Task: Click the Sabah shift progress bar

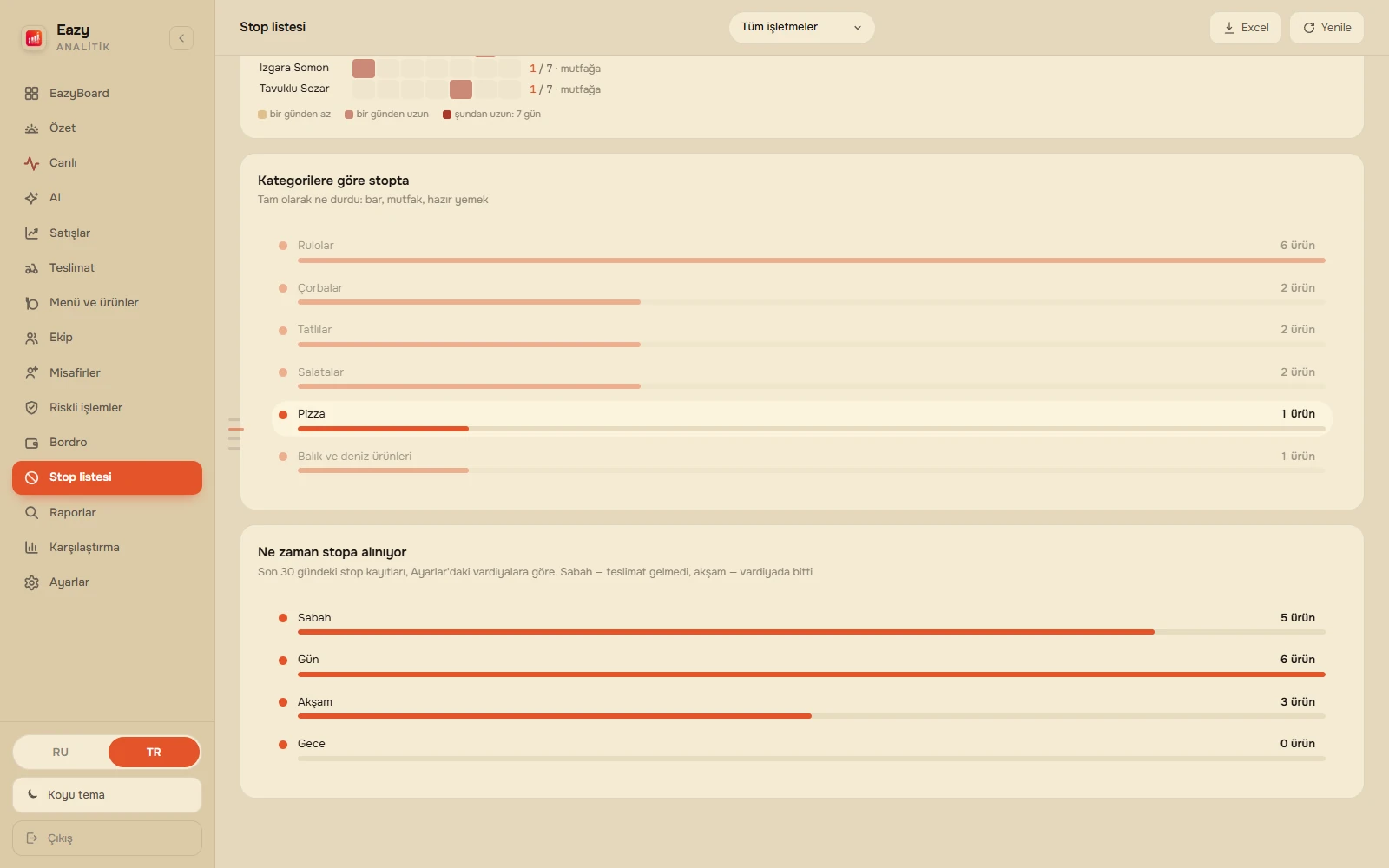Action: [811, 632]
